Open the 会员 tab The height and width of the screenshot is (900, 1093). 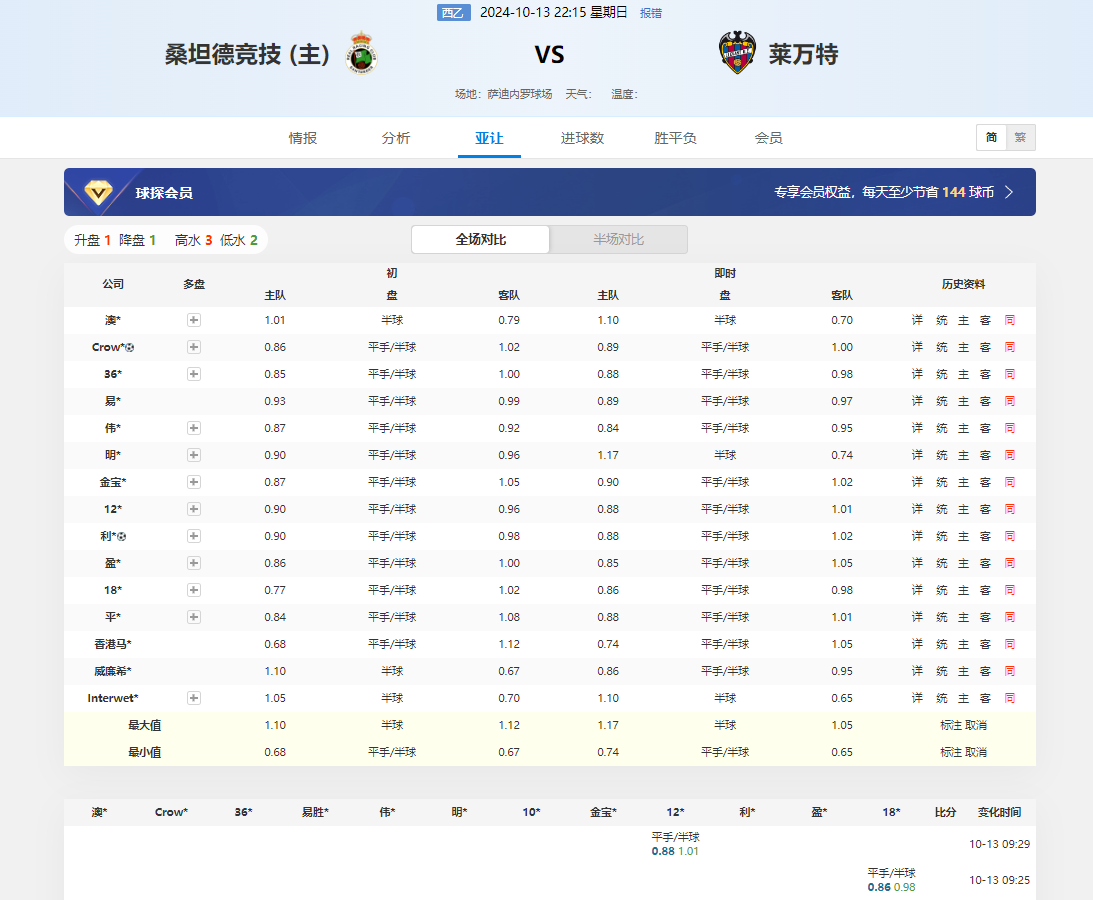tap(768, 138)
